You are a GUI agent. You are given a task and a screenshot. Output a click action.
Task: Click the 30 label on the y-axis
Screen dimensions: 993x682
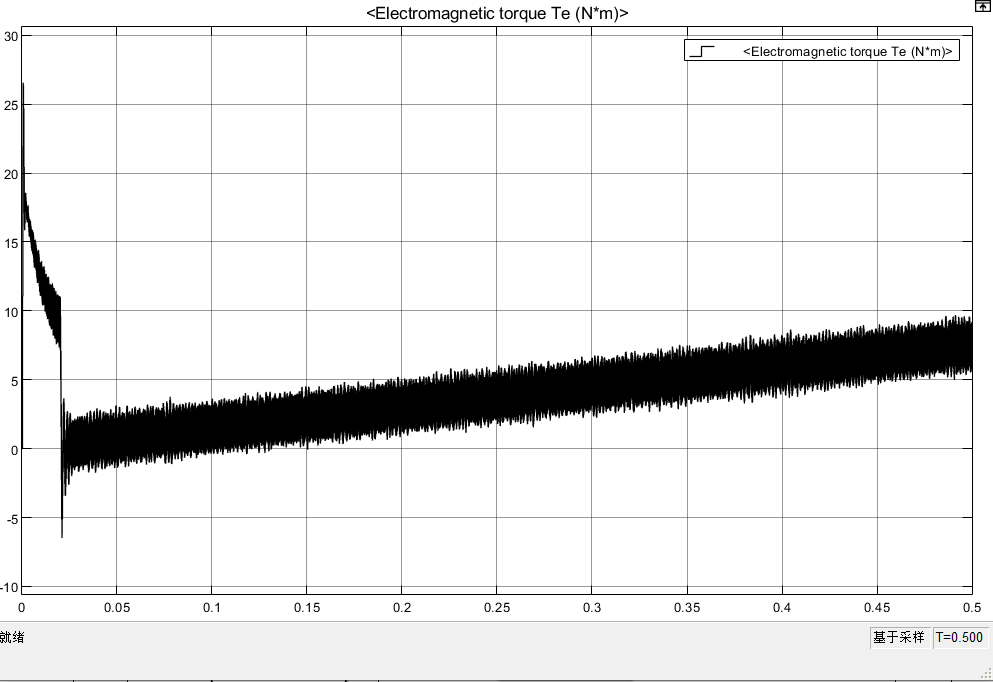tap(11, 36)
